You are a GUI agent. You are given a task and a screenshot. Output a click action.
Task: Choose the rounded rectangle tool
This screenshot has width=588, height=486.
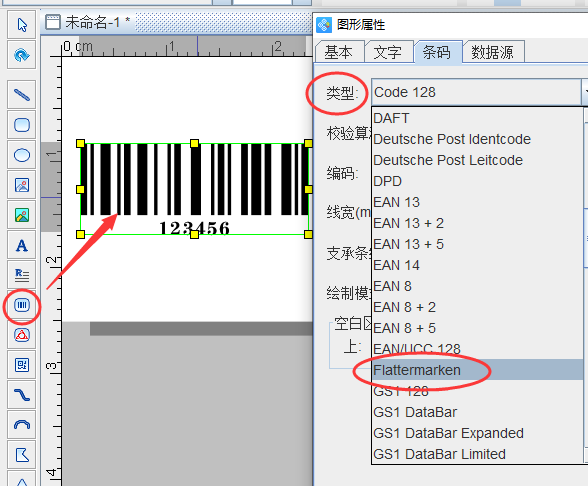coord(22,125)
